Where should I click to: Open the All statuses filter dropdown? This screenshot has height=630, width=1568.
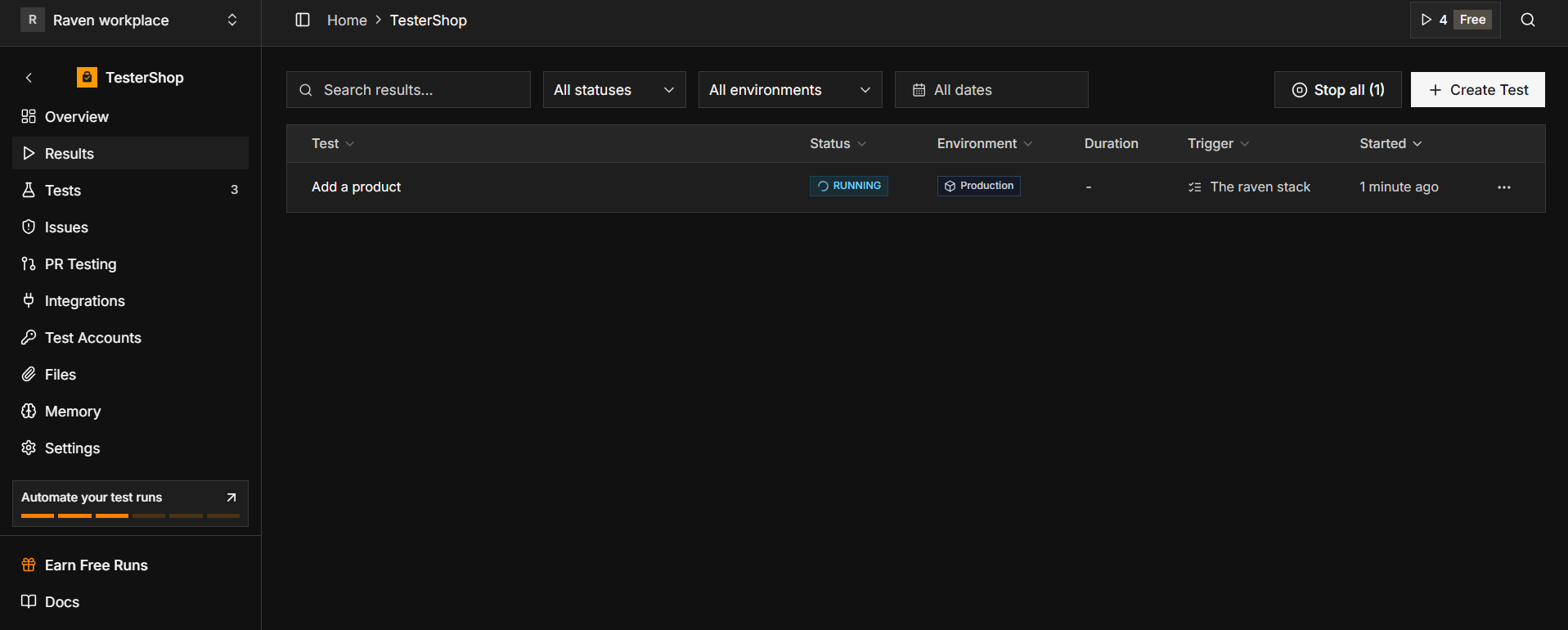614,90
